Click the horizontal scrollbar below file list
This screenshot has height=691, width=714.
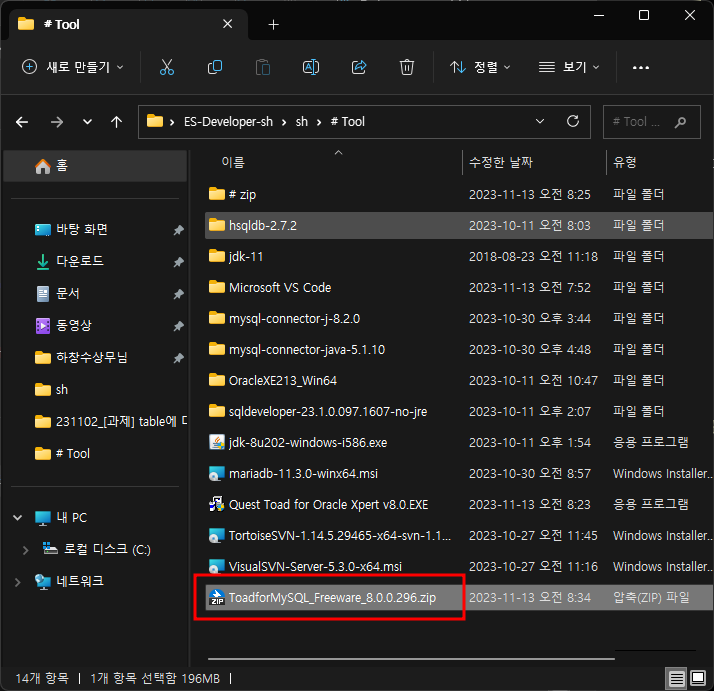point(411,659)
